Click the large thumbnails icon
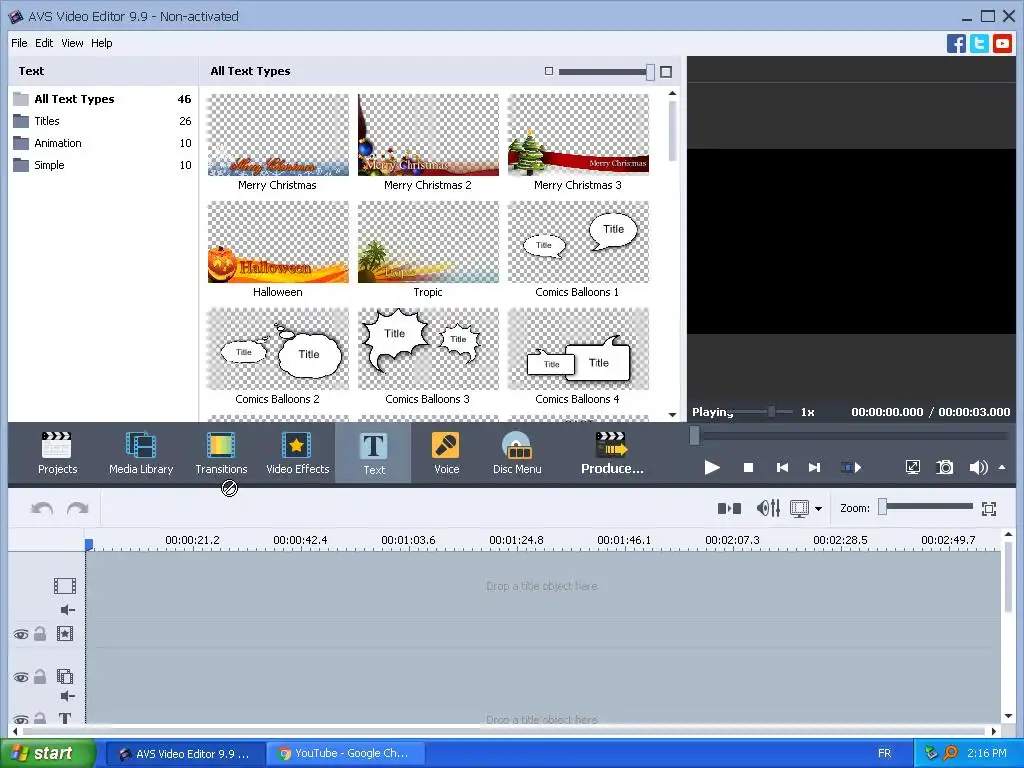The height and width of the screenshot is (768, 1024). point(666,72)
